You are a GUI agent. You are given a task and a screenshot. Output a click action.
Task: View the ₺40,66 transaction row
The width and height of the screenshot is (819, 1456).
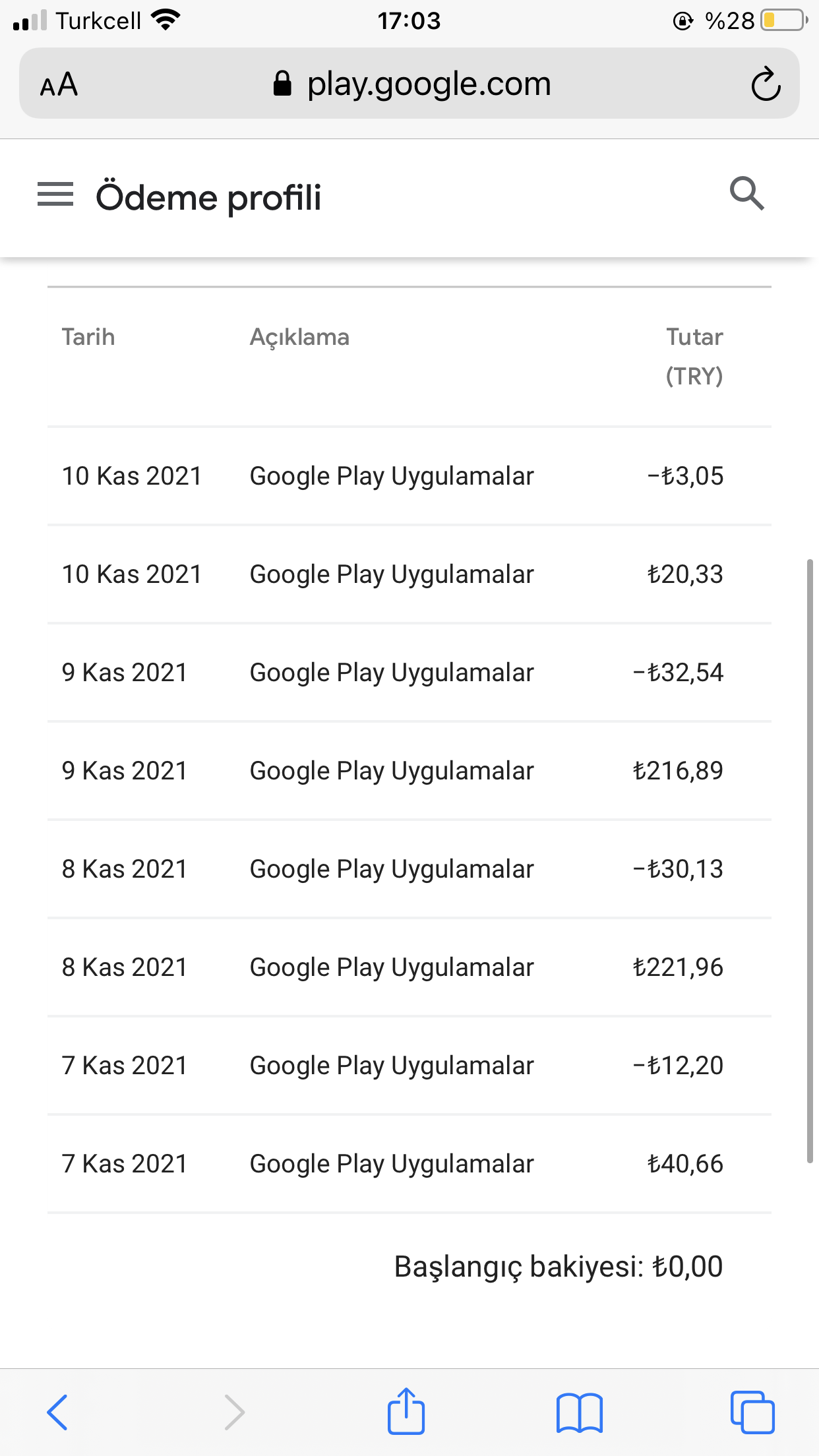click(x=409, y=1164)
